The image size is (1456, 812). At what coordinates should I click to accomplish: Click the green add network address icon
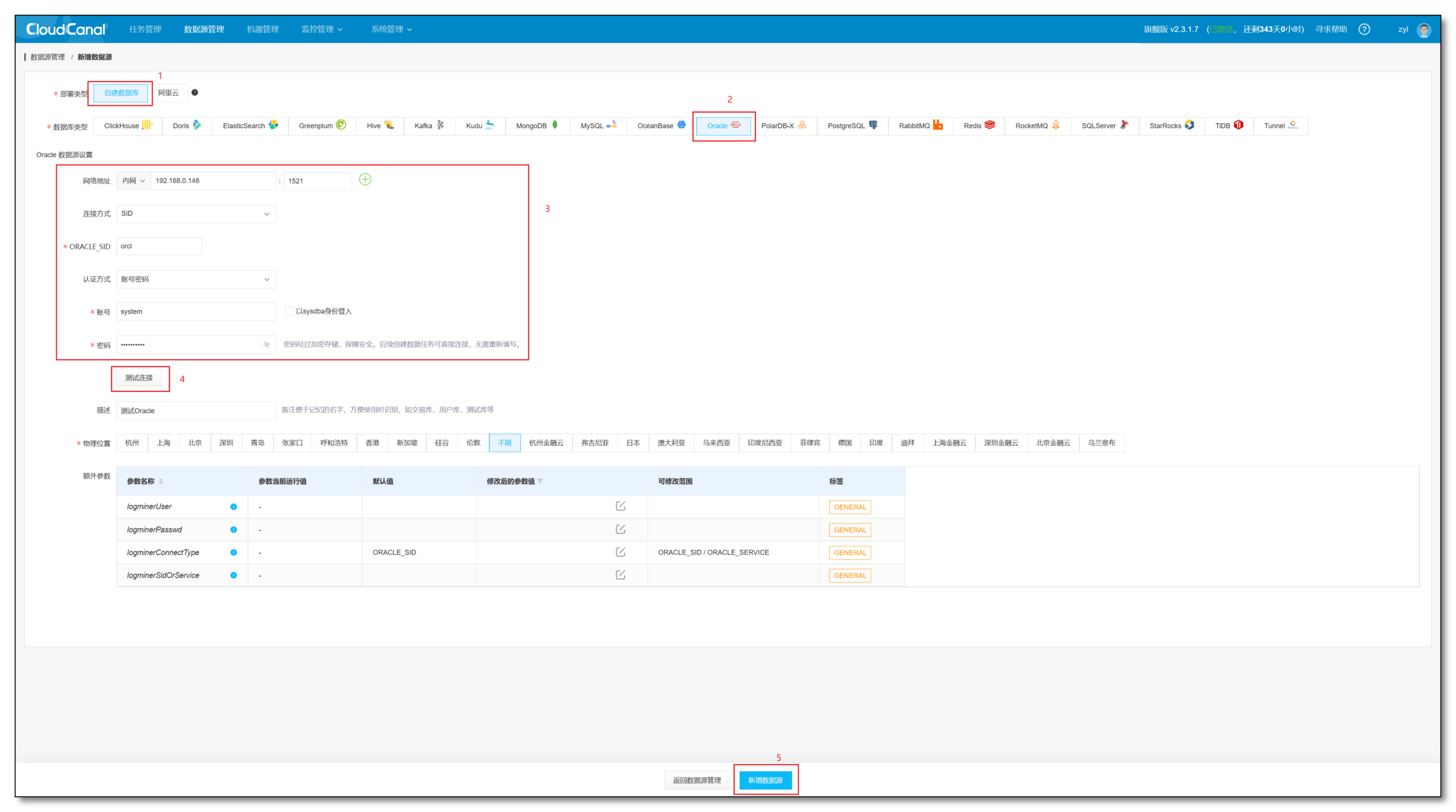365,180
